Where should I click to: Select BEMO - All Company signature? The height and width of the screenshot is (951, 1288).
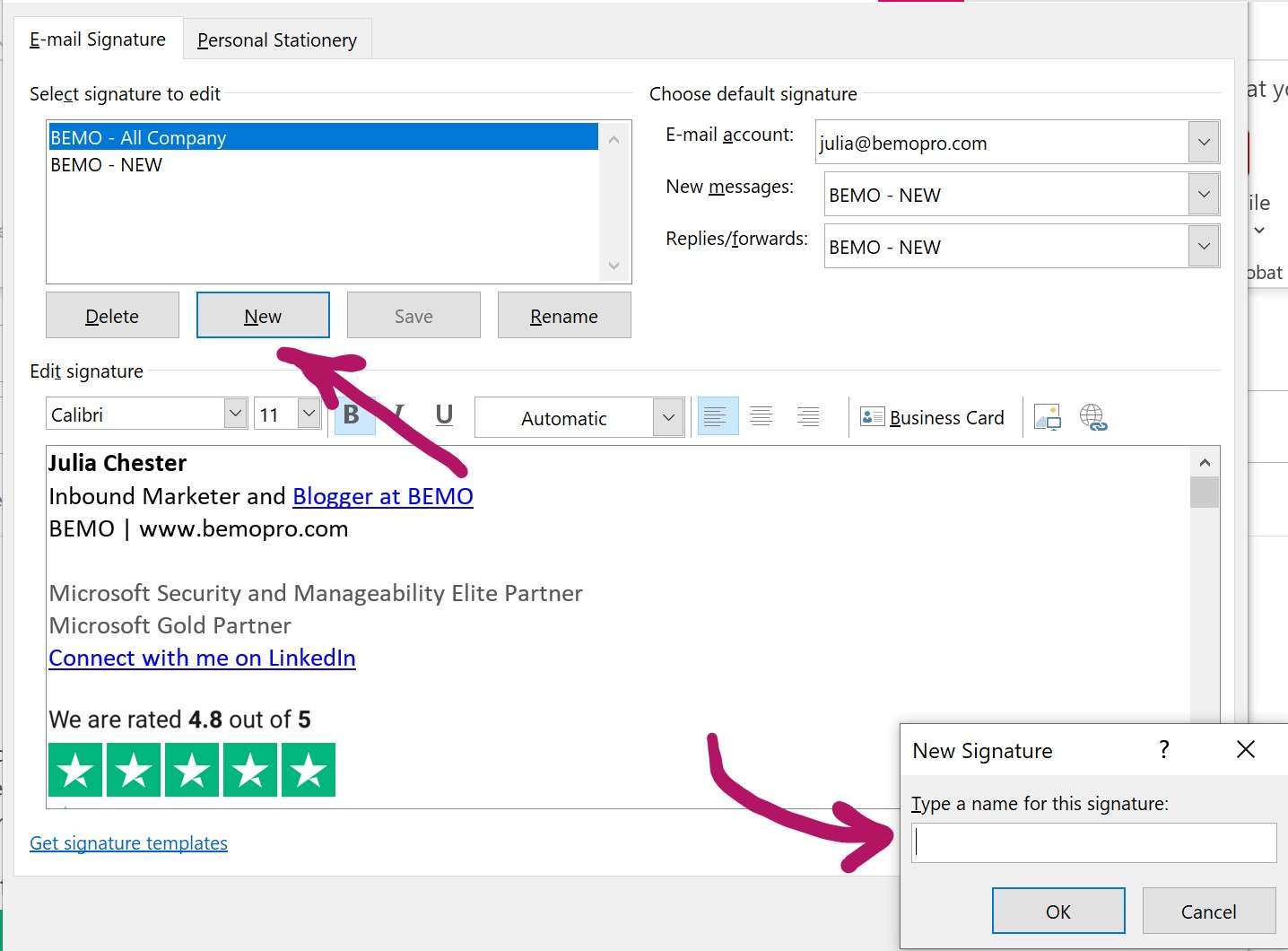323,137
